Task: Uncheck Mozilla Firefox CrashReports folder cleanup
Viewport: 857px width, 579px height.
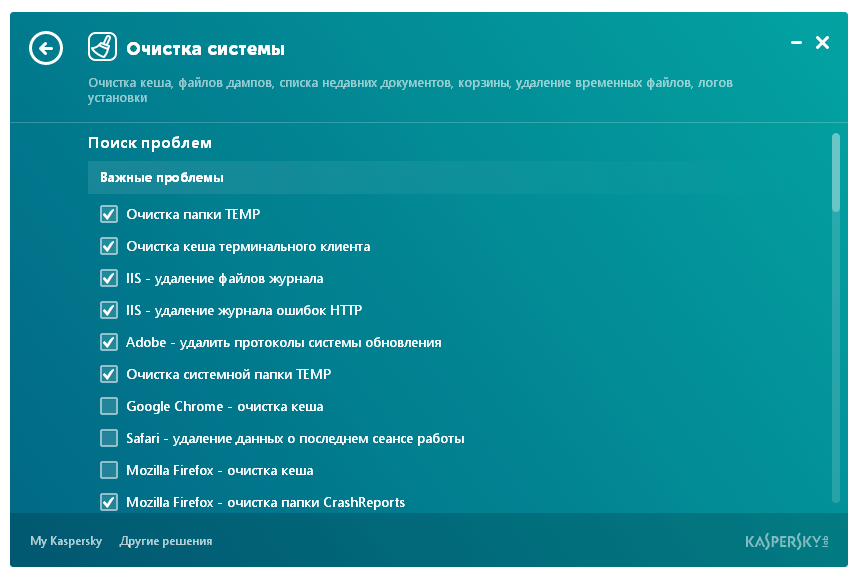Action: [x=108, y=502]
